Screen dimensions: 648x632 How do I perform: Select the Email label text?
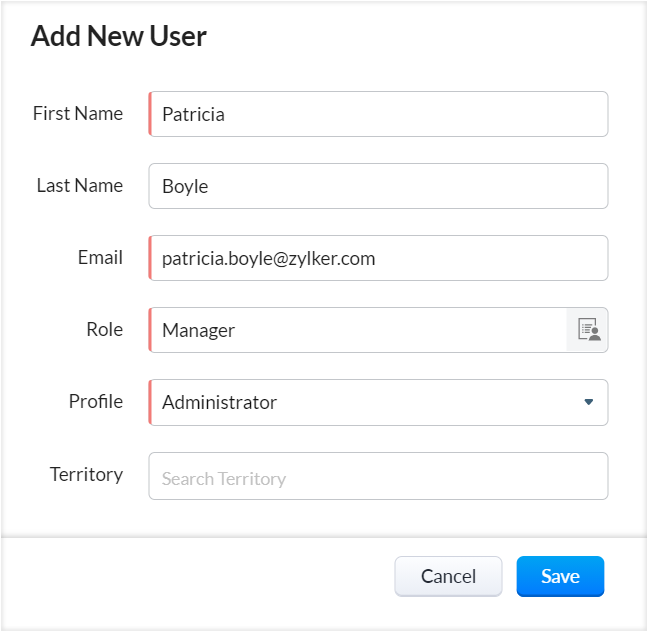100,258
